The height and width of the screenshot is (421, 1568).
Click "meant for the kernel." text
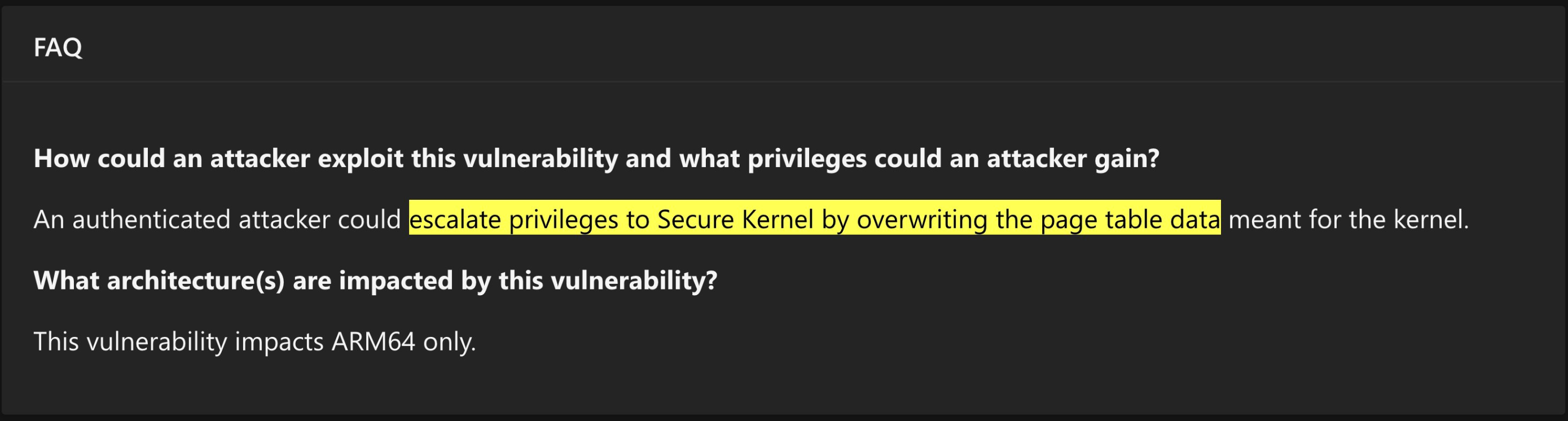1349,220
